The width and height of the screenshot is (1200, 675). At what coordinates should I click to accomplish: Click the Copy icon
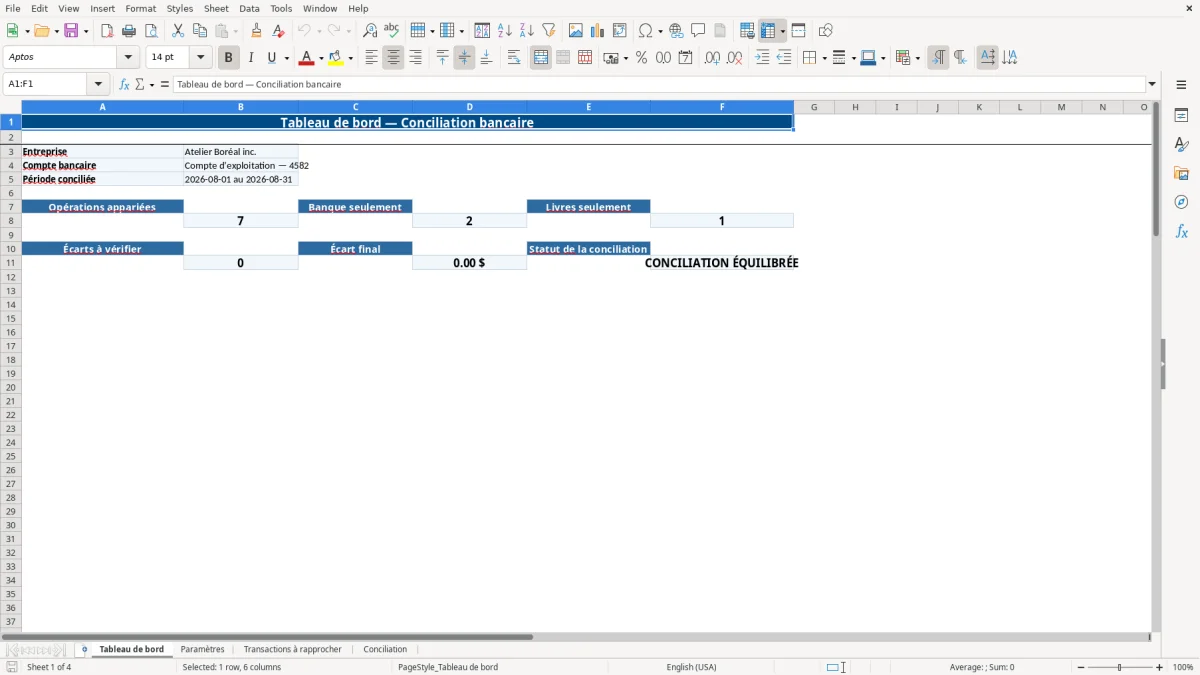pos(200,31)
